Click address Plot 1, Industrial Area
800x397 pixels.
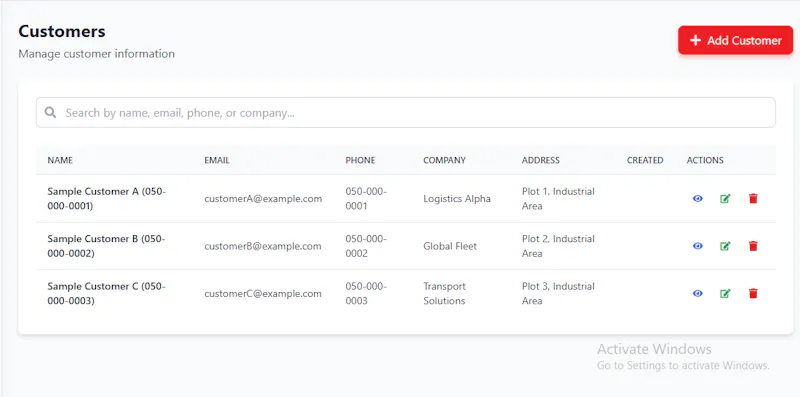558,198
